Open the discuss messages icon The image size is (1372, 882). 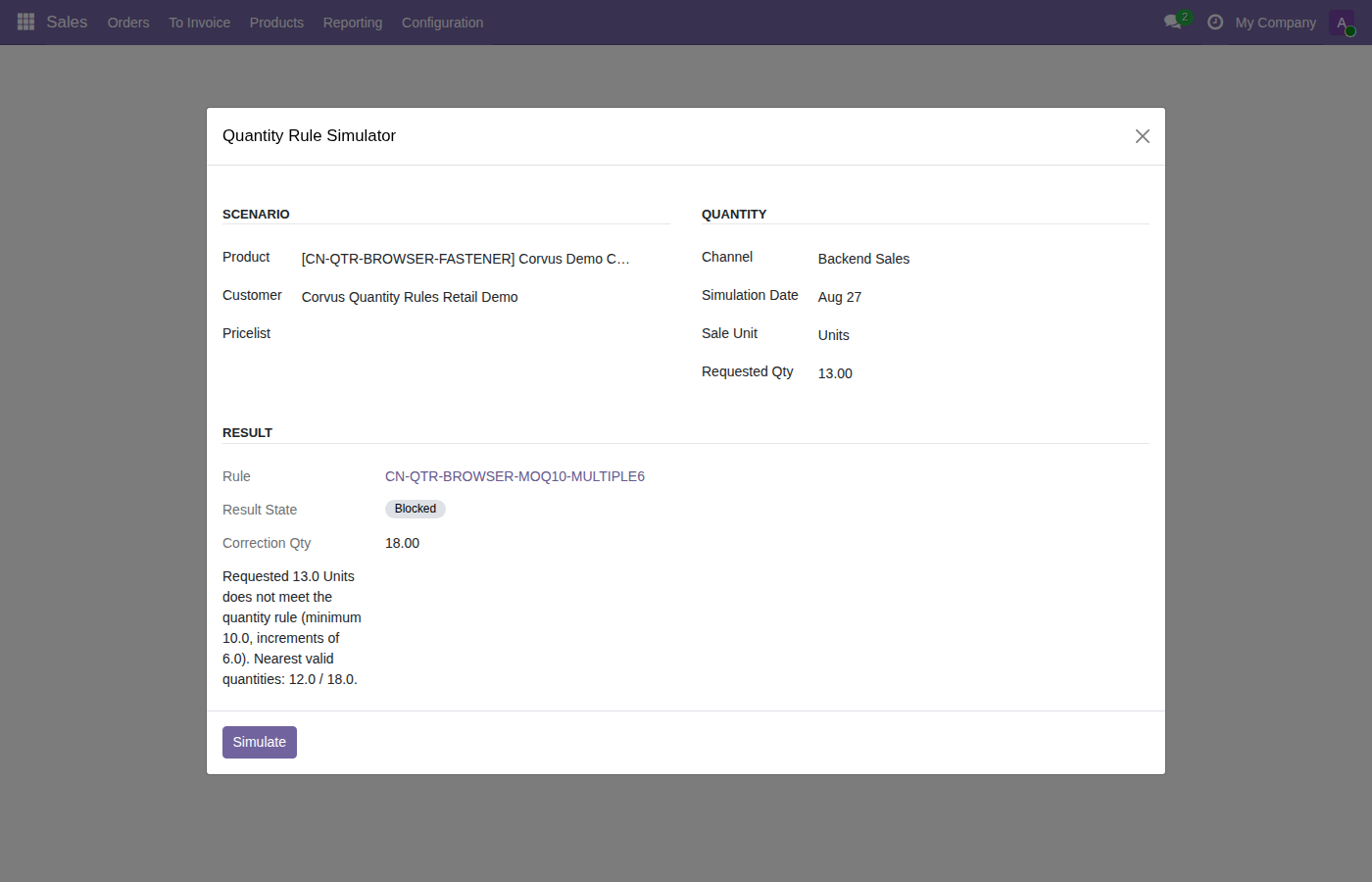1173,22
